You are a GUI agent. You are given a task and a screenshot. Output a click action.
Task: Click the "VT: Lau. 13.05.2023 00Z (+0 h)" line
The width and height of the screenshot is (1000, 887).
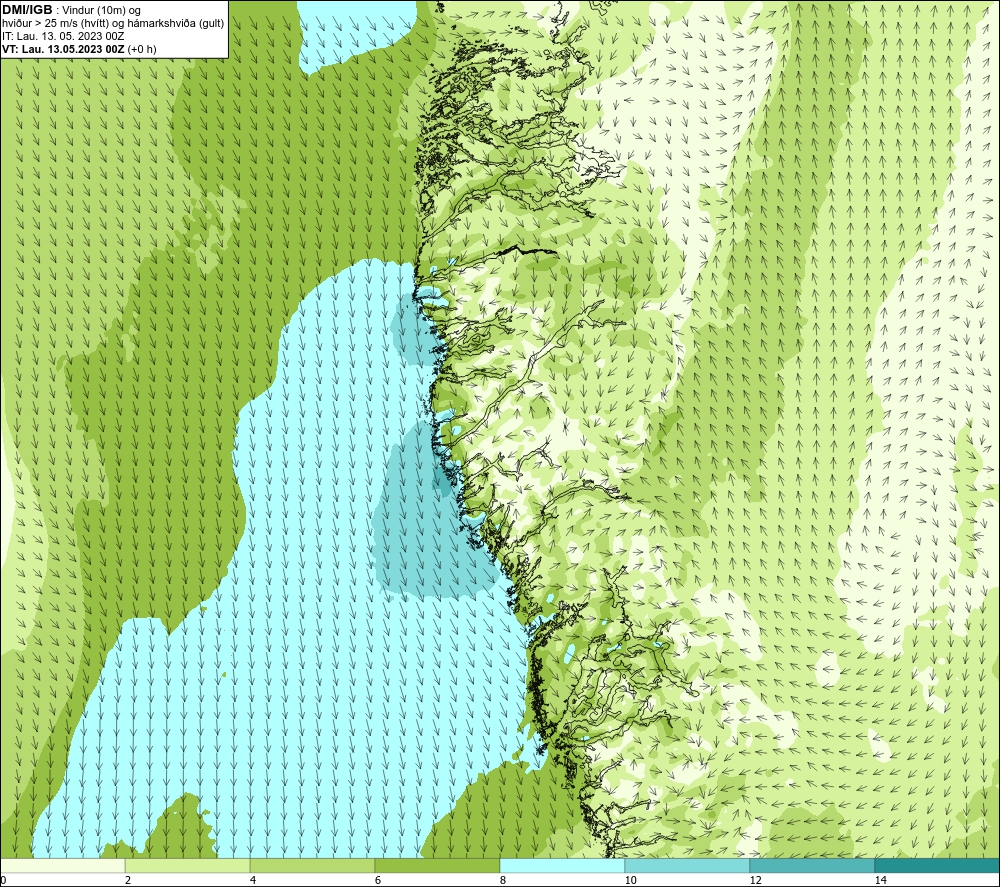pos(79,49)
